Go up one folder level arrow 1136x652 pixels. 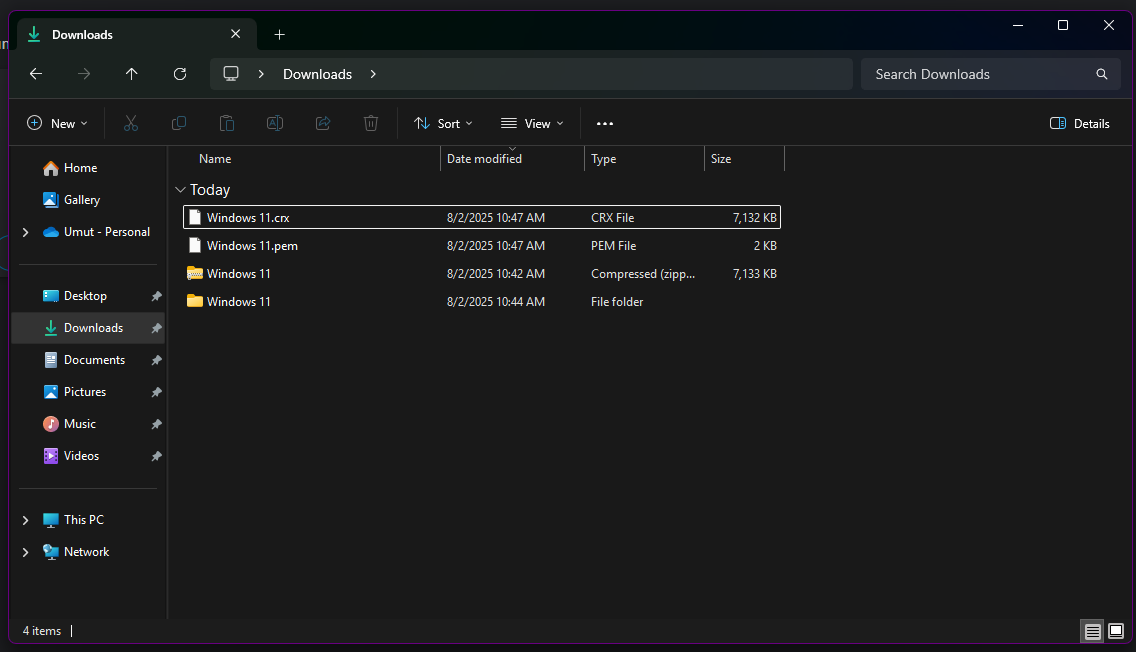click(131, 74)
